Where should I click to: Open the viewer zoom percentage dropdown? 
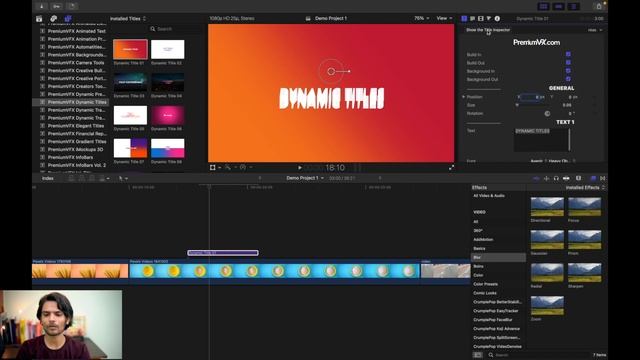click(422, 18)
